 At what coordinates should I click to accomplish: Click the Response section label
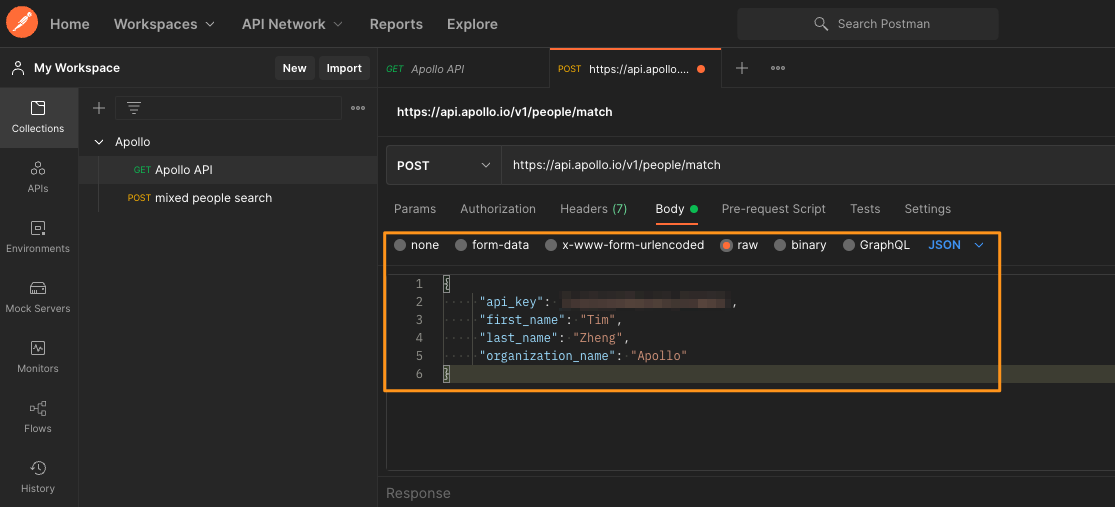point(418,493)
